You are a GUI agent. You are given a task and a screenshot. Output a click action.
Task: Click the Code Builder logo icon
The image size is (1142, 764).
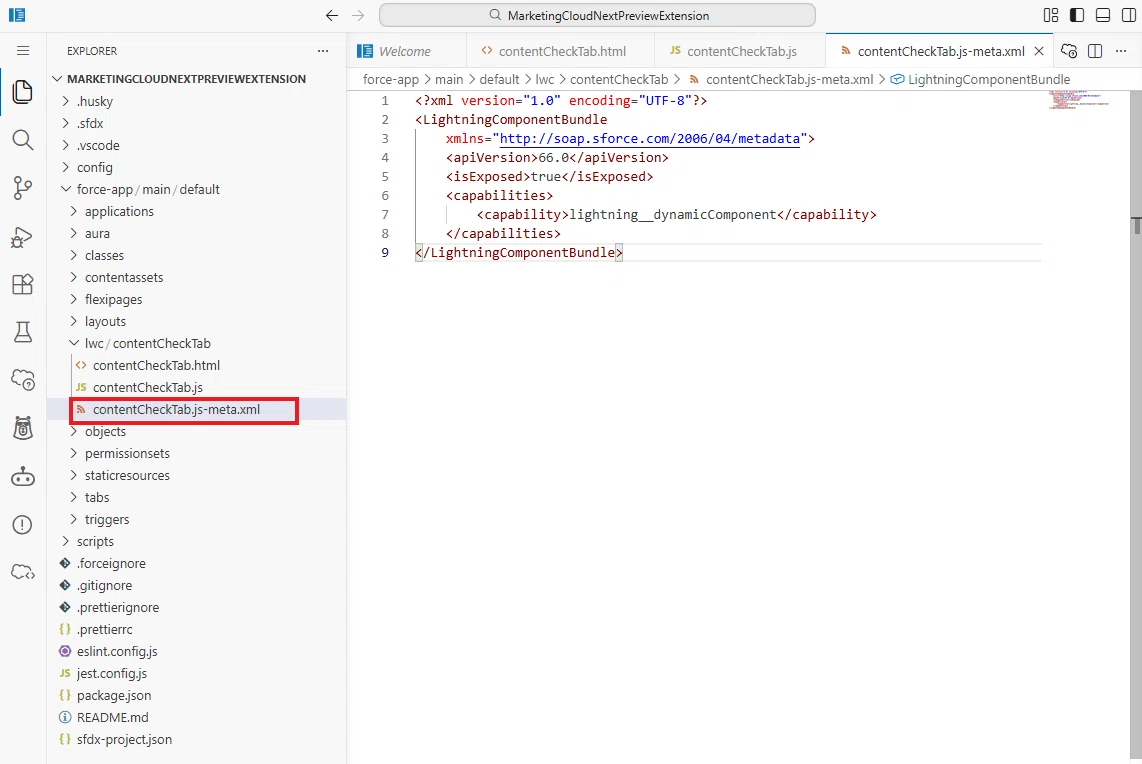click(17, 15)
